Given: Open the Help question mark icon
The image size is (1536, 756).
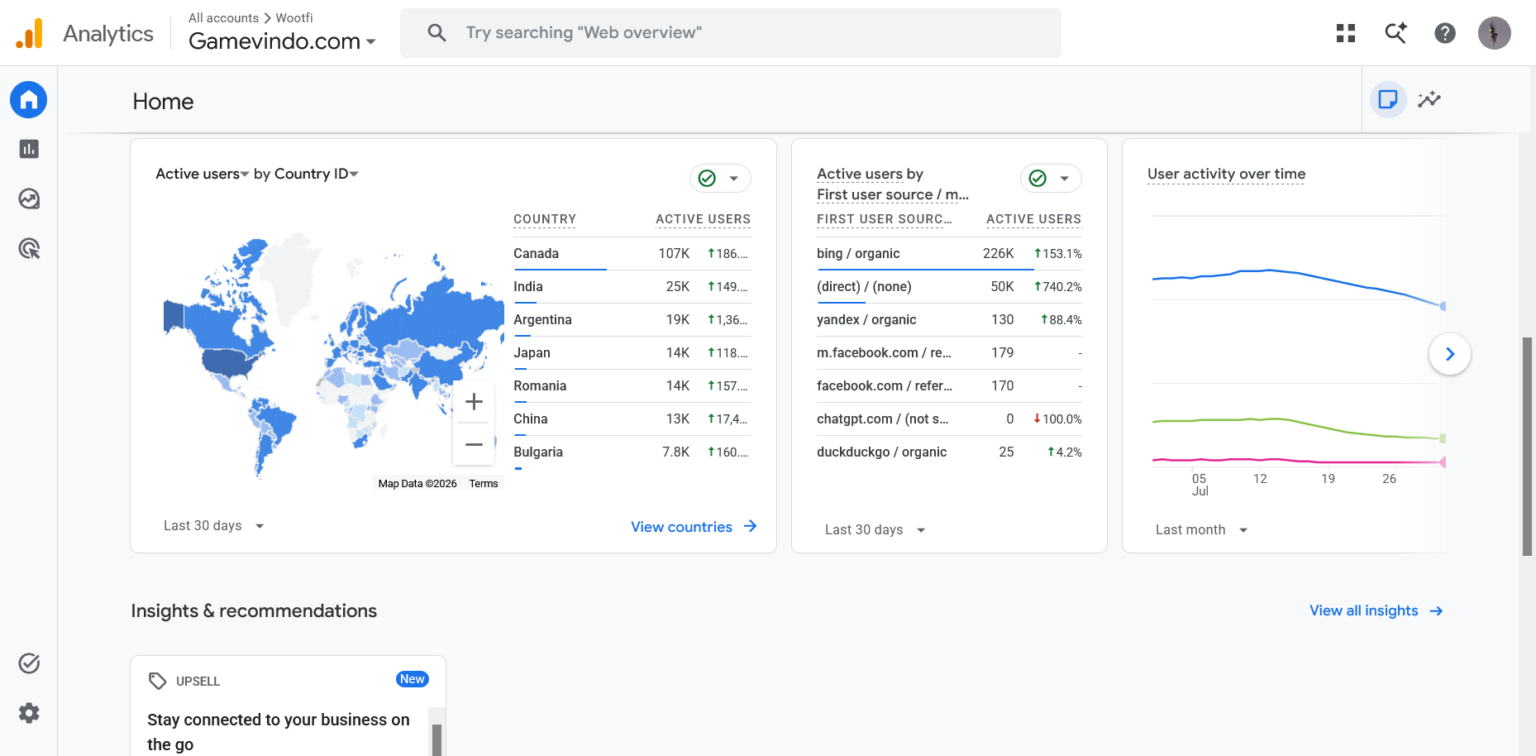Looking at the screenshot, I should point(1445,33).
